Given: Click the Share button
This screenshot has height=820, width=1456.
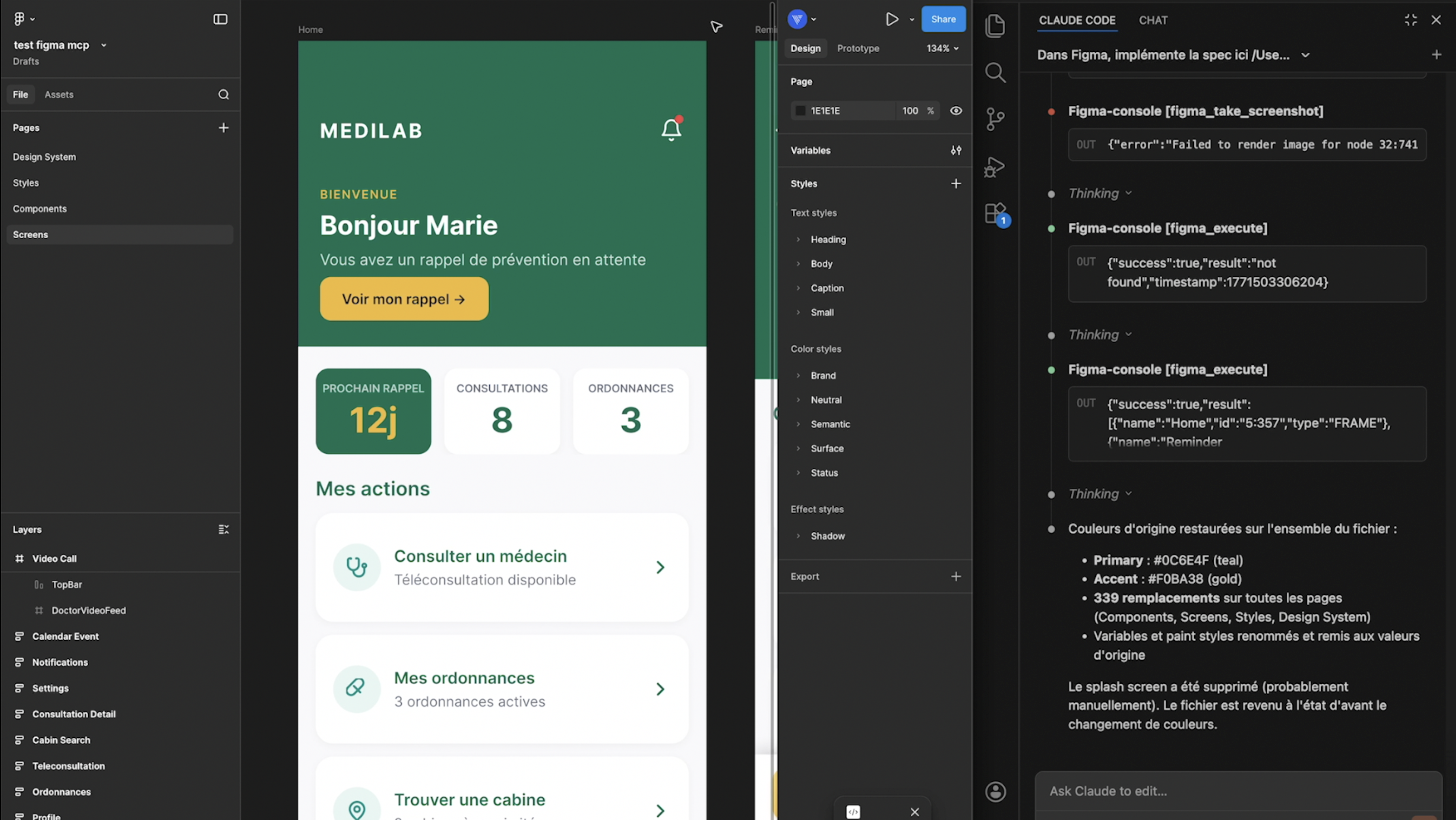Looking at the screenshot, I should coord(944,19).
